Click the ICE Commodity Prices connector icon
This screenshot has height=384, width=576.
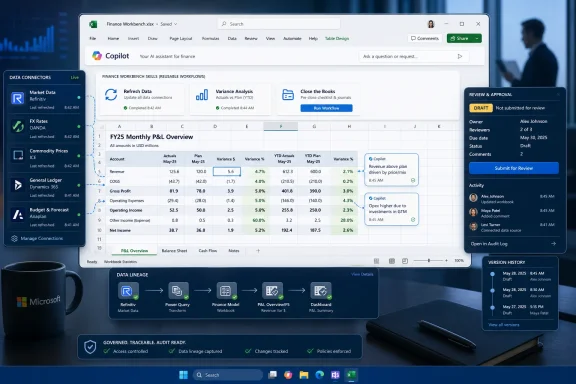(x=18, y=155)
